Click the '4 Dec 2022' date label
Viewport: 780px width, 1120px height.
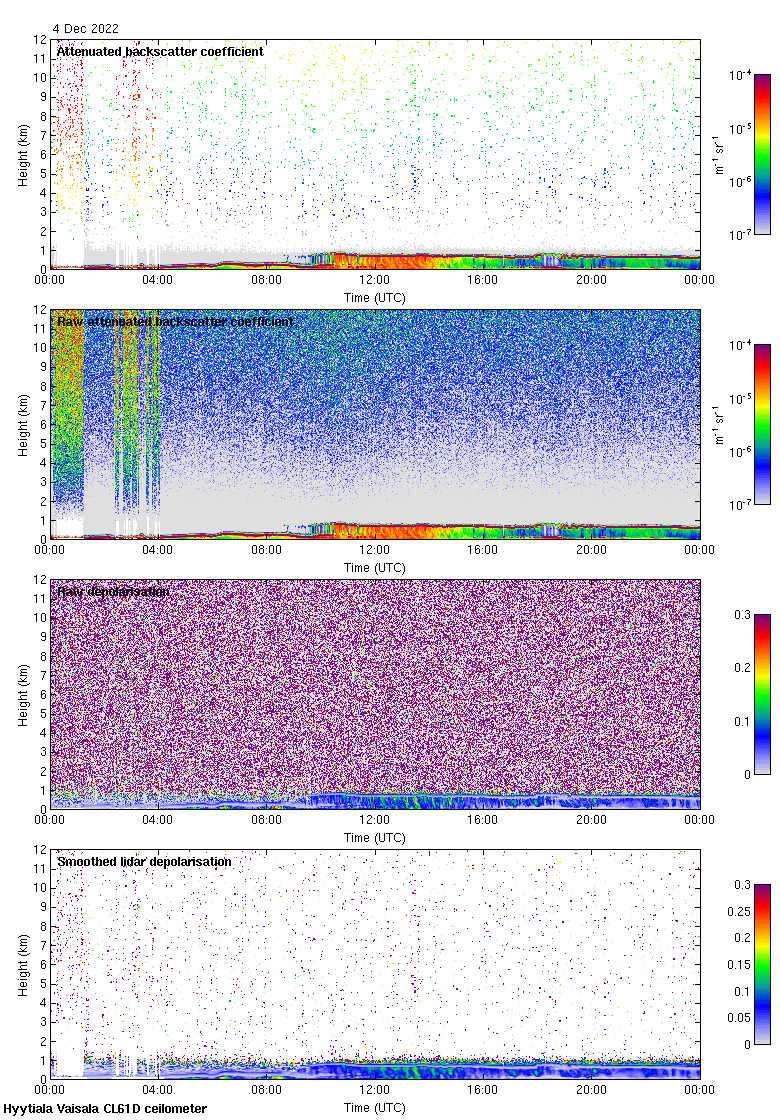pos(85,29)
